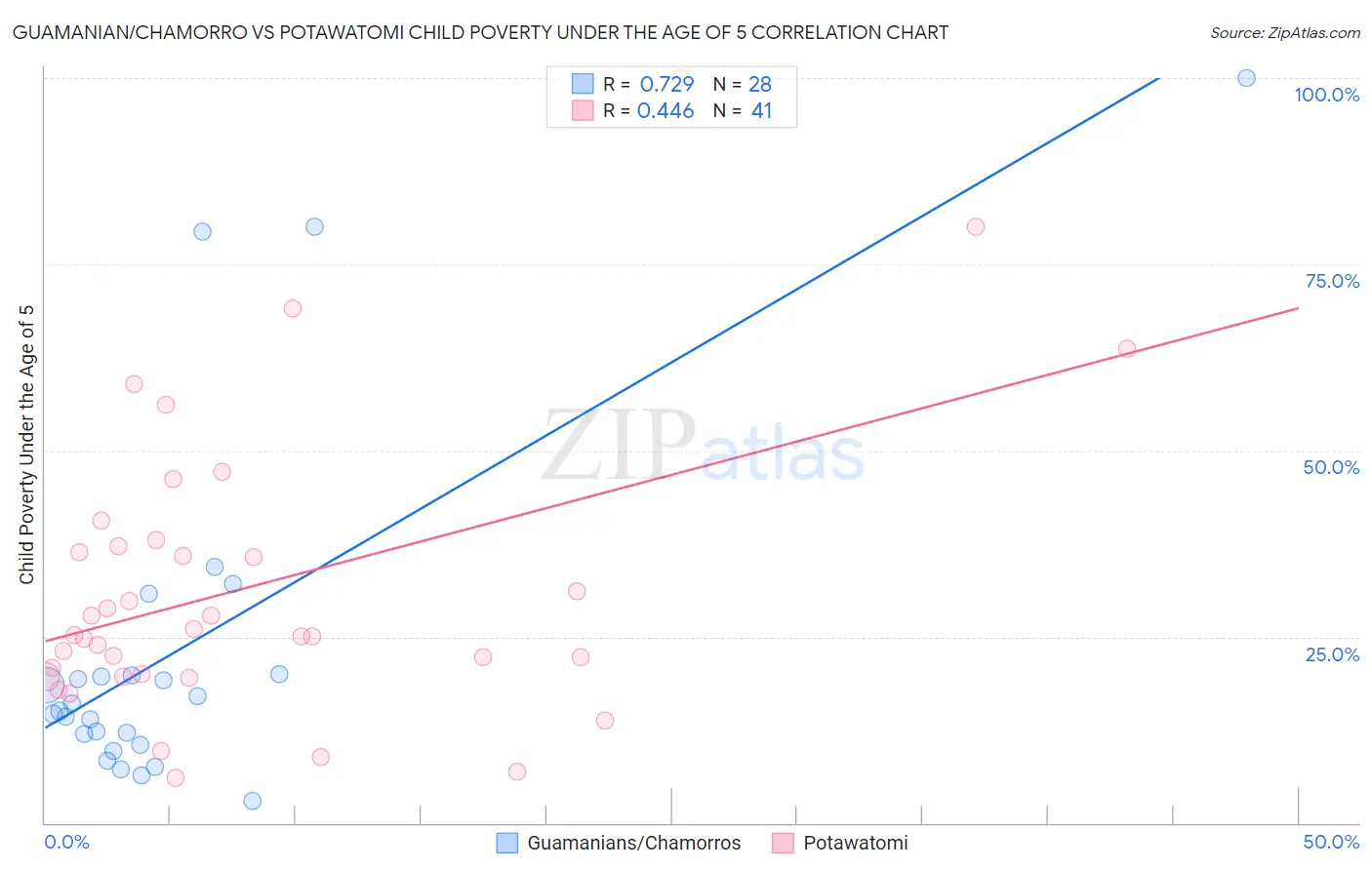Click the pink swatch in the bottom Potawatomi legend
This screenshot has height=870, width=1372.
783,843
